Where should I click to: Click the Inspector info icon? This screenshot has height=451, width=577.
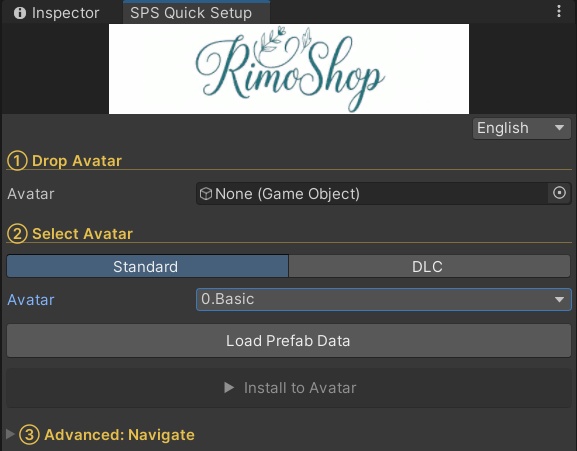(20, 13)
